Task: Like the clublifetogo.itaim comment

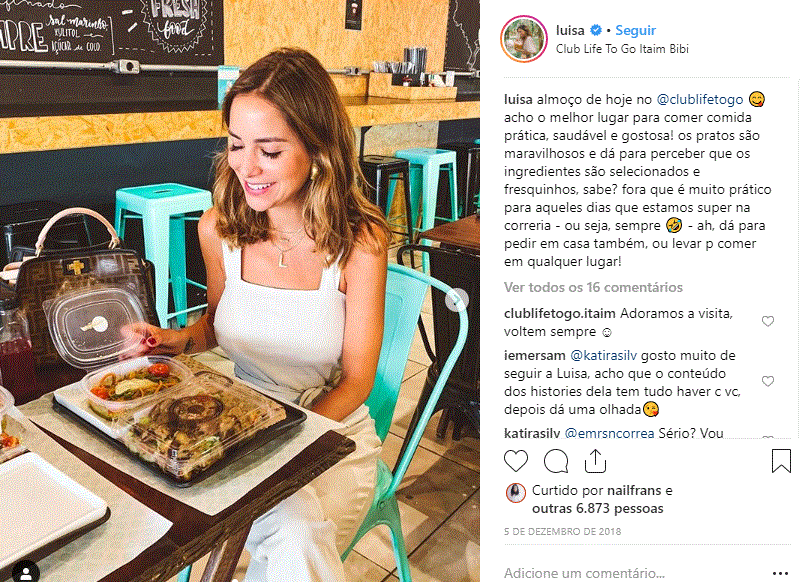Action: click(768, 321)
